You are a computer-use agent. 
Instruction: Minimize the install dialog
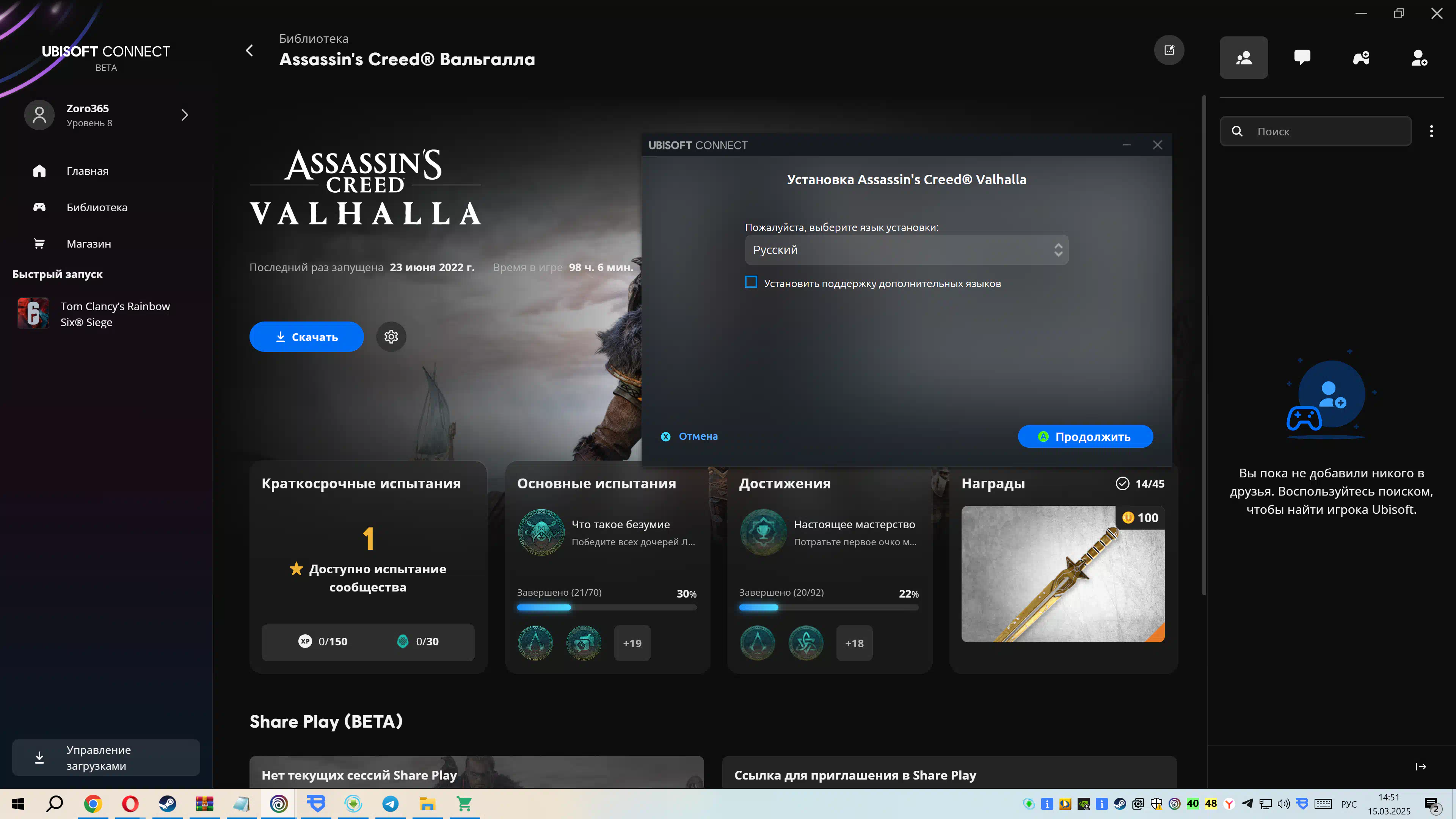(x=1127, y=145)
